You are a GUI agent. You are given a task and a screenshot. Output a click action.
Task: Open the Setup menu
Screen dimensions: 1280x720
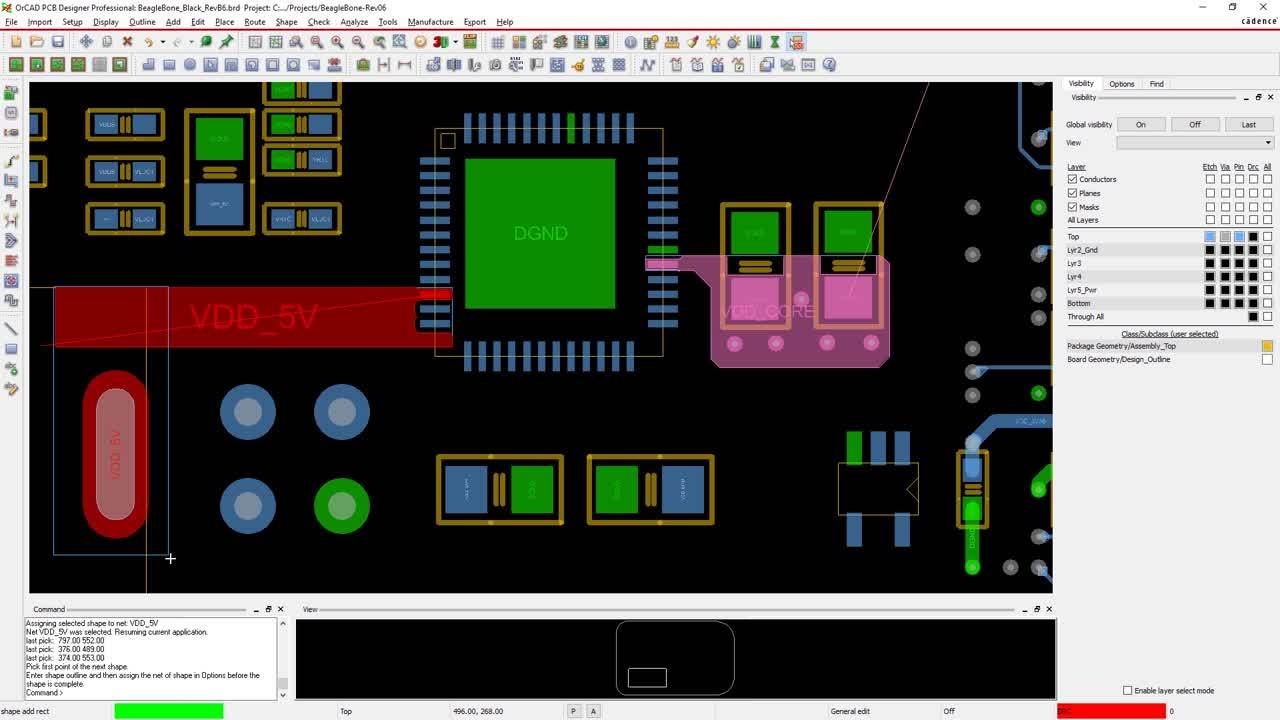[72, 21]
